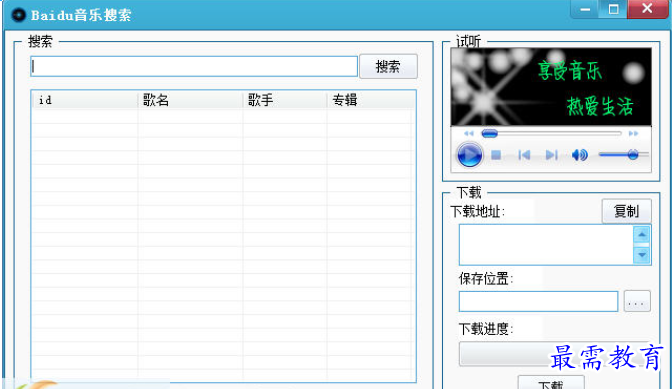Image resolution: width=672 pixels, height=389 pixels.
Task: Click the fast-forward double-arrow icon
Action: 633,134
